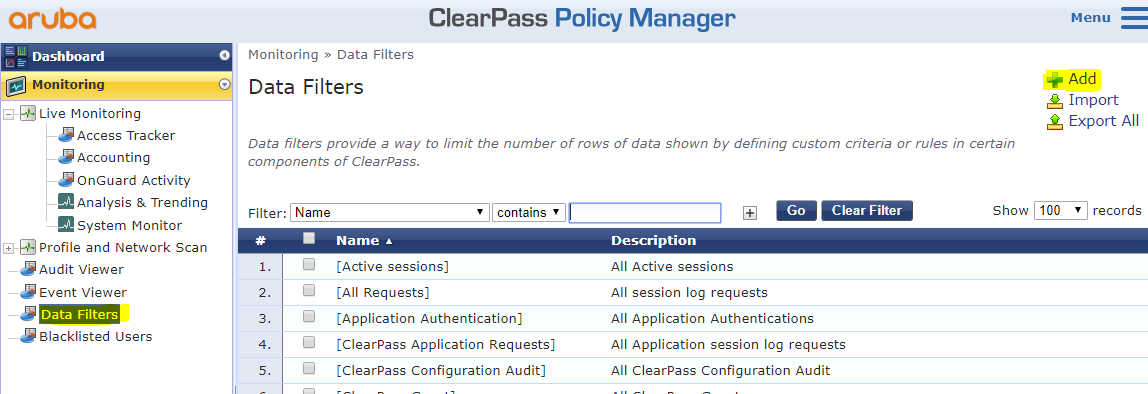
Task: Select Analysis & Trending in the tree
Action: pos(143,203)
